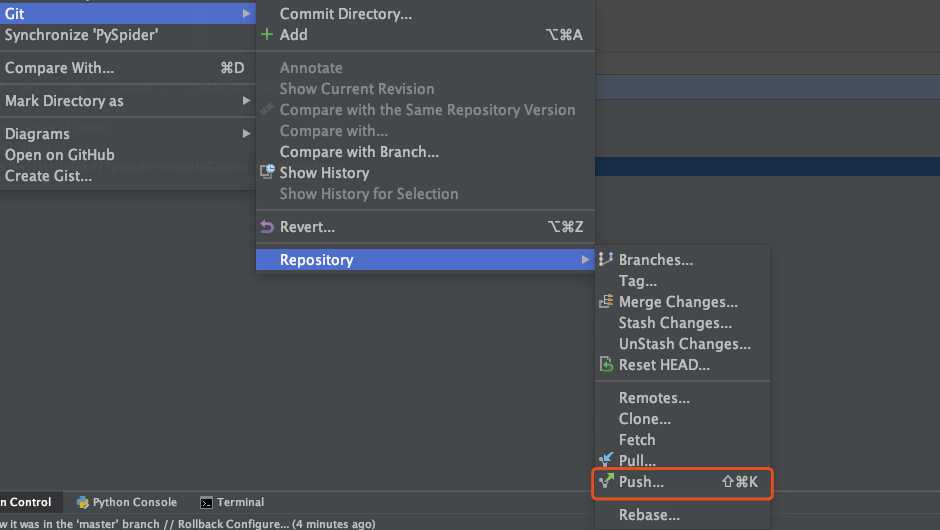
Task: Click the Git submenu arrow
Action: tap(246, 13)
